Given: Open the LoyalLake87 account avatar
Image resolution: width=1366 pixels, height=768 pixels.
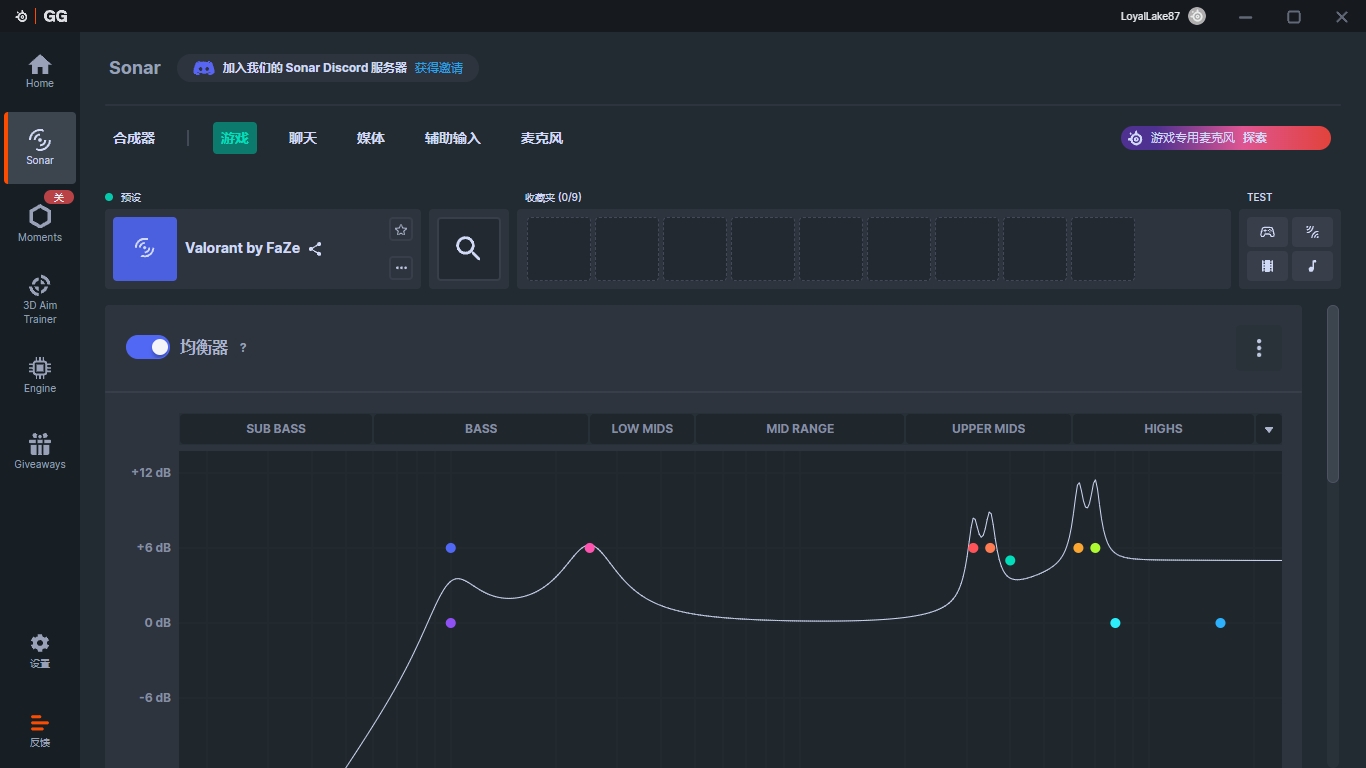Looking at the screenshot, I should (x=1197, y=16).
